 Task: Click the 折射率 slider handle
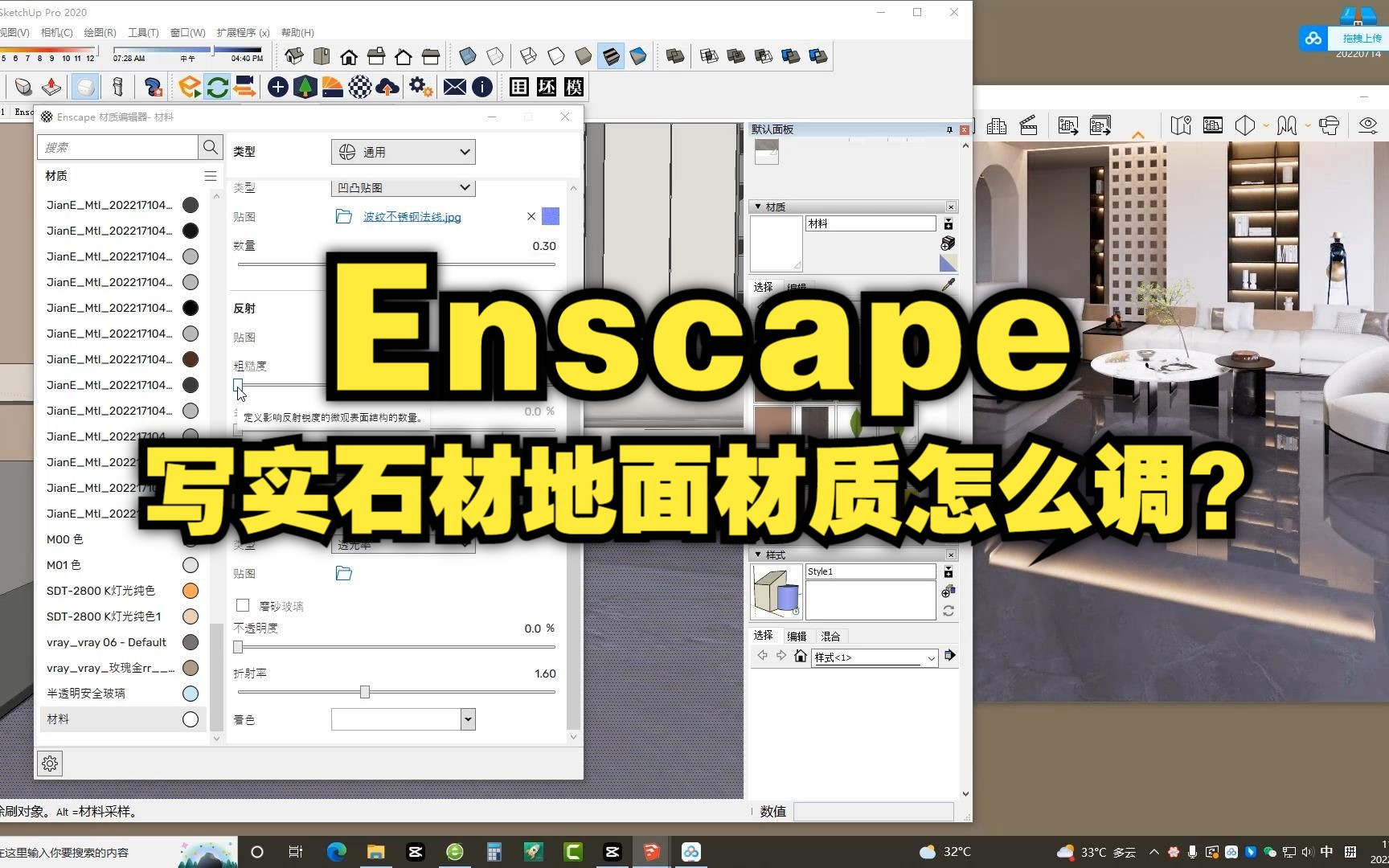[365, 692]
